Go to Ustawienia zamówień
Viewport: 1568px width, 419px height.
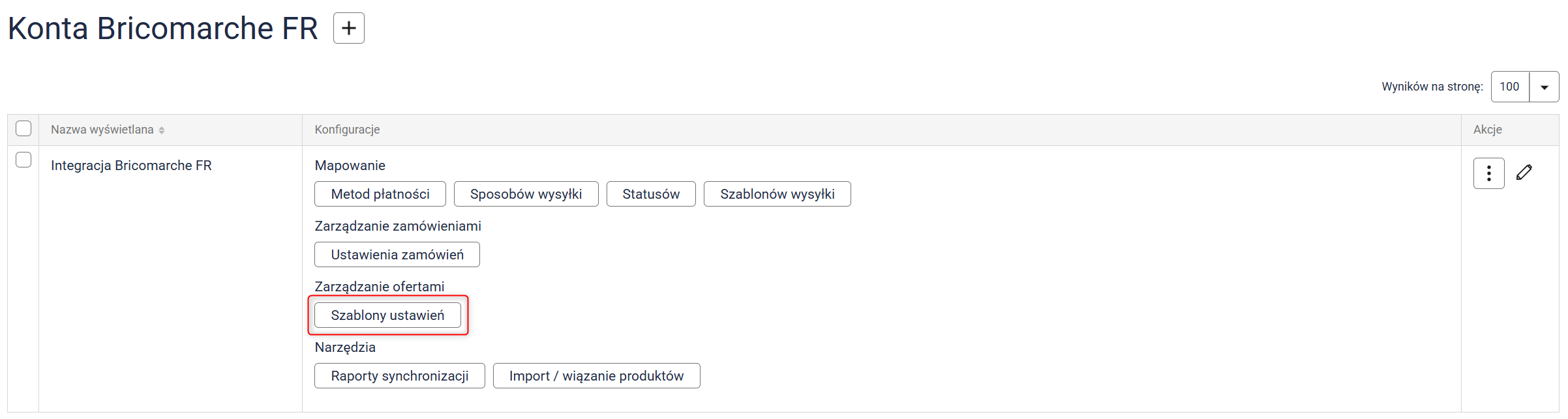[x=397, y=255]
